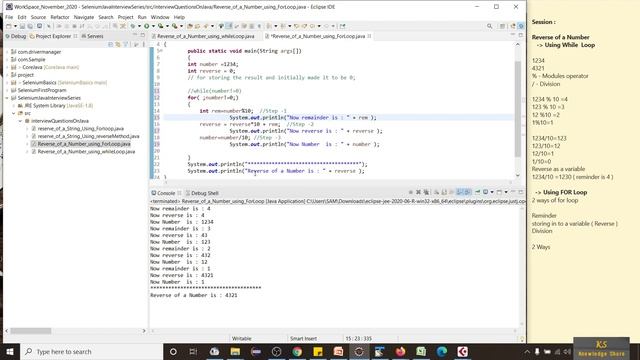The width and height of the screenshot is (640, 360).
Task: Open the Open Console dropdown arrow
Action: (x=506, y=192)
